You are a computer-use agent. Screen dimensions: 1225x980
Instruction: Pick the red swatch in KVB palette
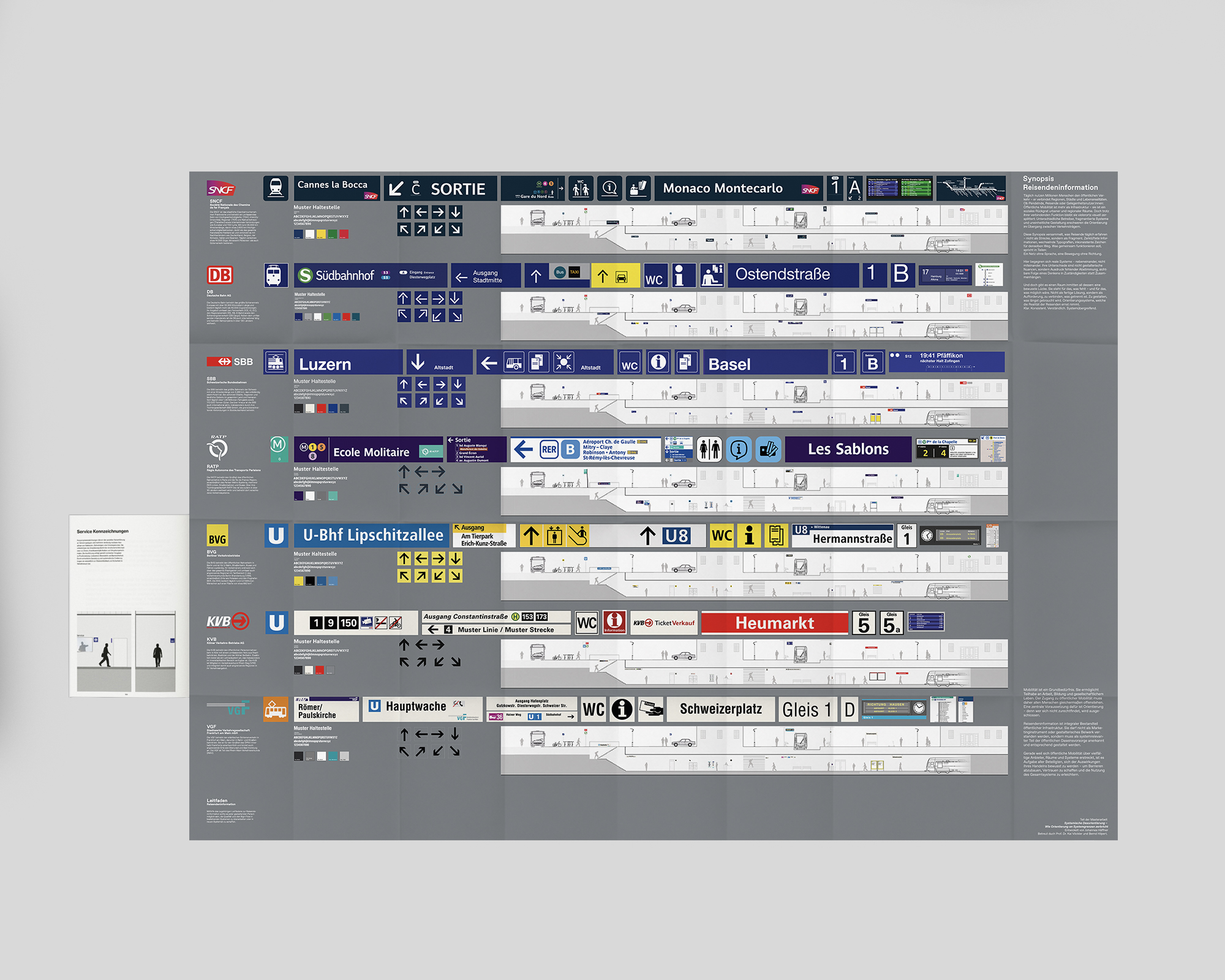320,670
